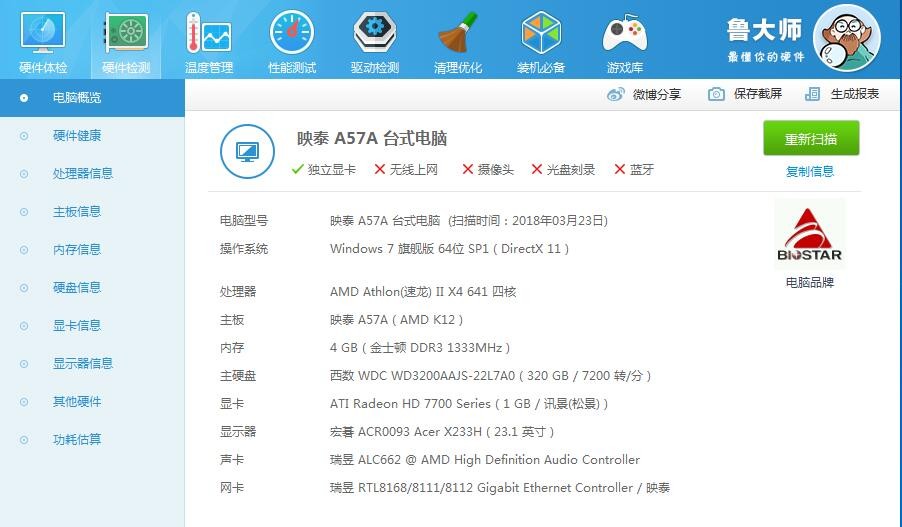Click the 保存截屏 camera icon
The height and width of the screenshot is (527, 902).
[716, 94]
